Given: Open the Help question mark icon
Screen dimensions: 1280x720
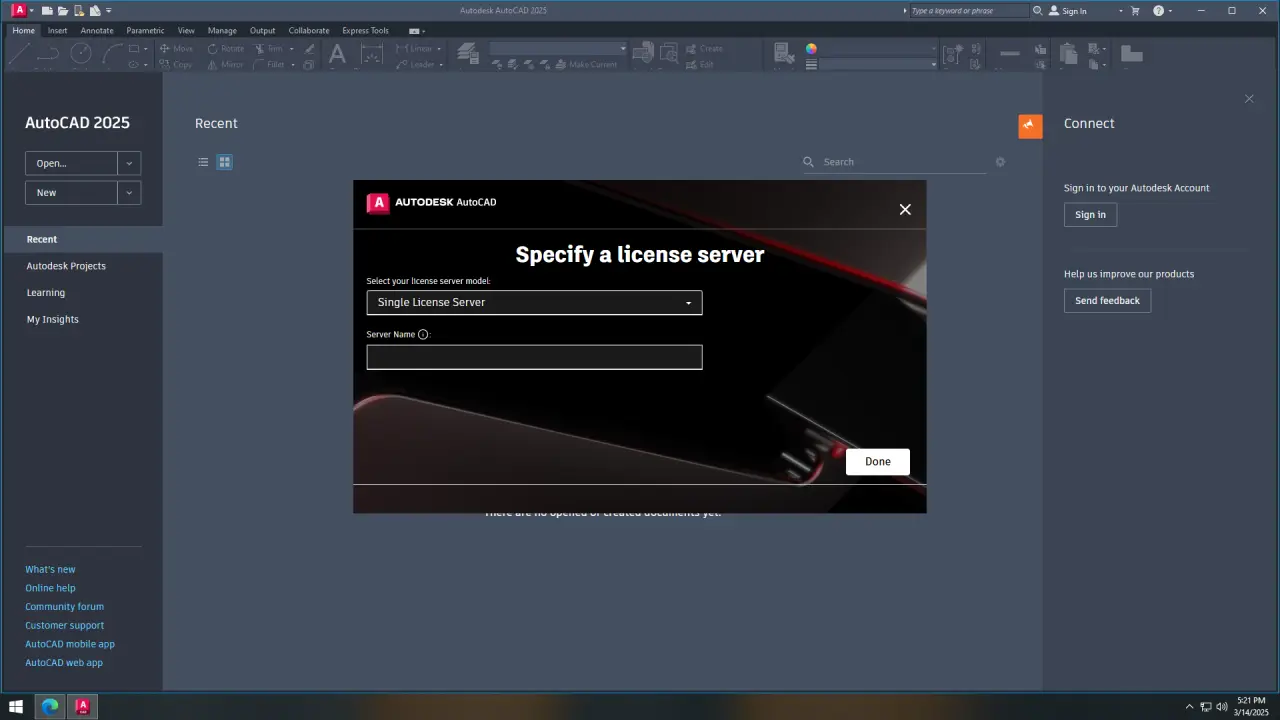Looking at the screenshot, I should click(1159, 11).
